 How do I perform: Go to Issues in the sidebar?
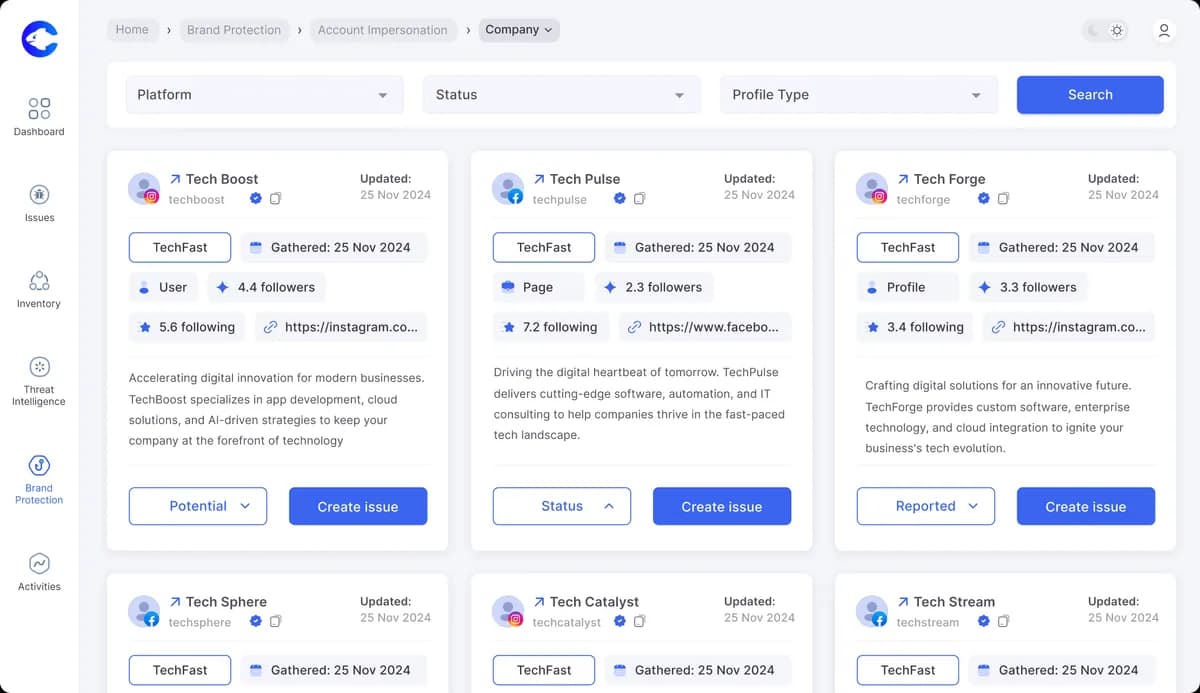pos(39,195)
